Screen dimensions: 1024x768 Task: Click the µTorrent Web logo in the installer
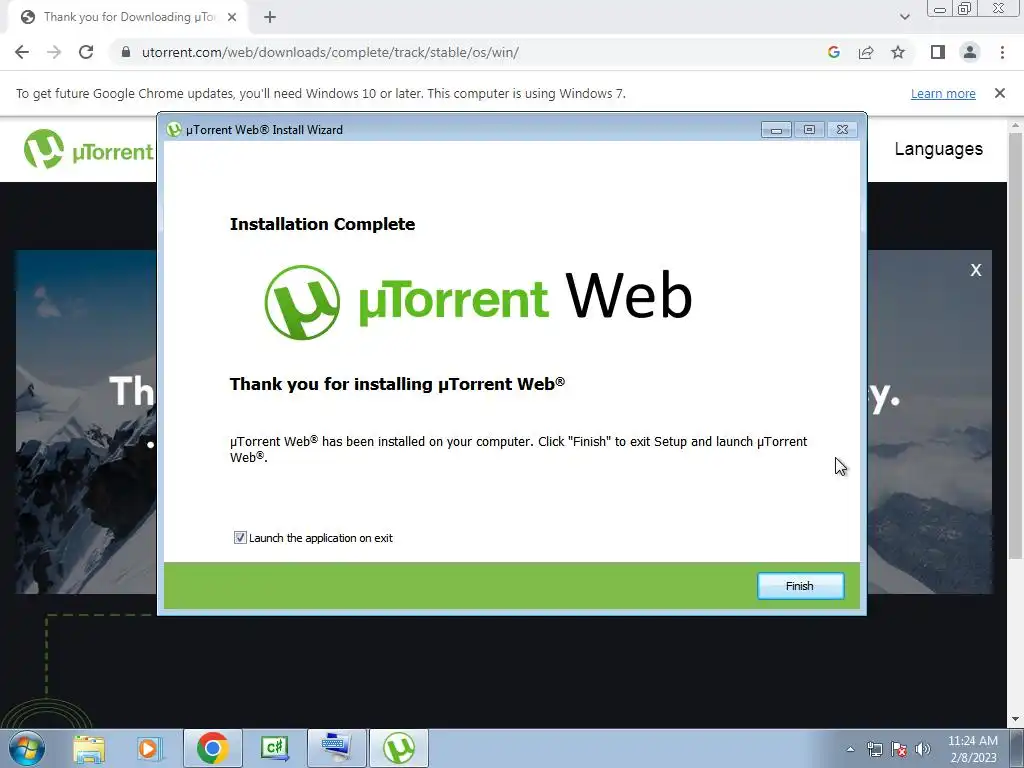(x=478, y=301)
